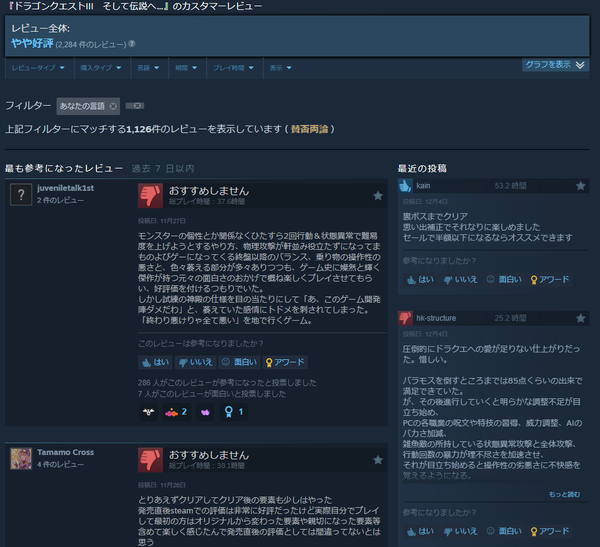Click the thumbs-up icon beside kain
Screen dimensions: 600x547
point(405,186)
